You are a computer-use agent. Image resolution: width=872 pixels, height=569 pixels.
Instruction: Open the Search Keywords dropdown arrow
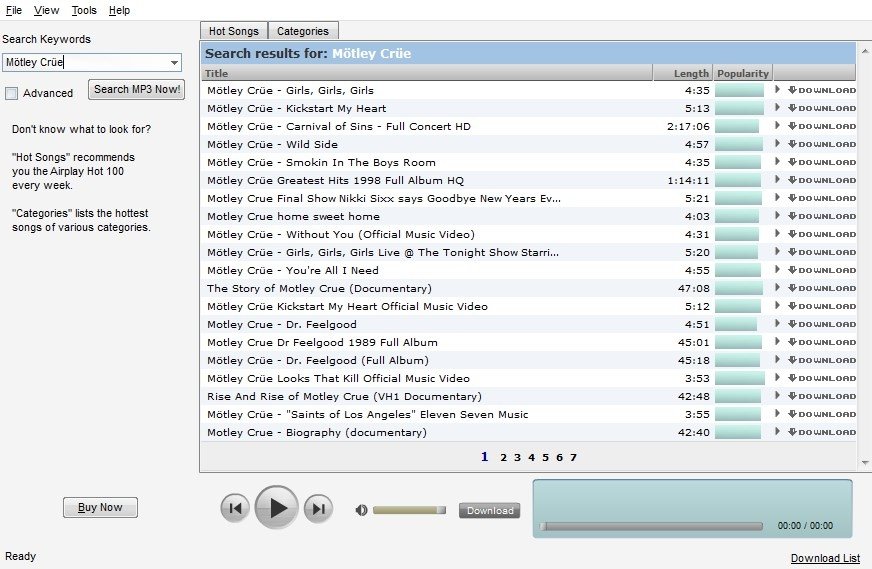(175, 62)
